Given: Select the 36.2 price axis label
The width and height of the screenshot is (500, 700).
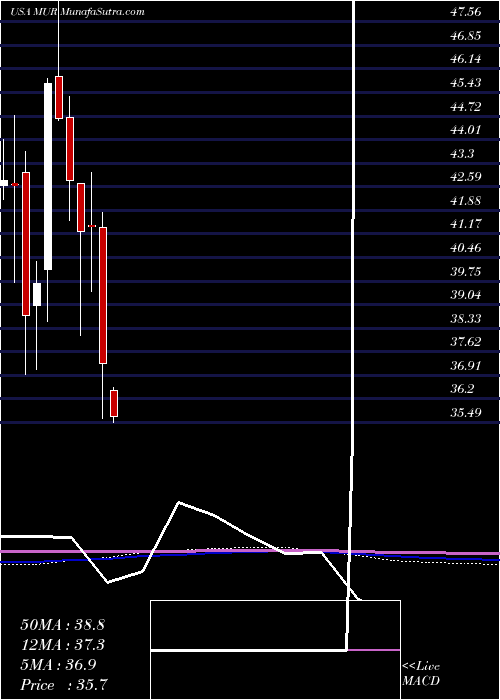Looking at the screenshot, I should click(462, 389).
